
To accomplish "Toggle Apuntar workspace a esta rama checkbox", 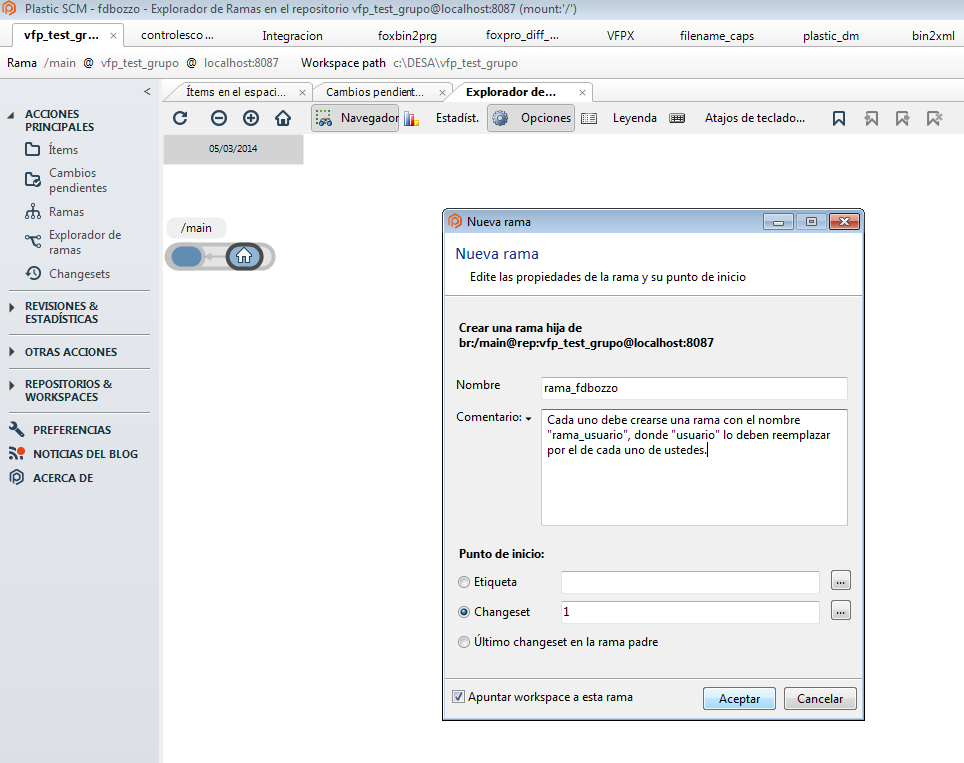I will (x=459, y=697).
